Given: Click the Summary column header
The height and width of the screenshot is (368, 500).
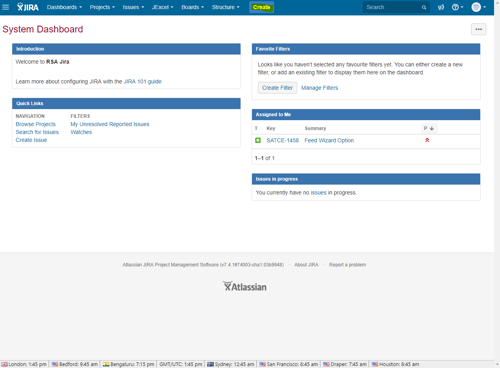Looking at the screenshot, I should click(x=315, y=128).
